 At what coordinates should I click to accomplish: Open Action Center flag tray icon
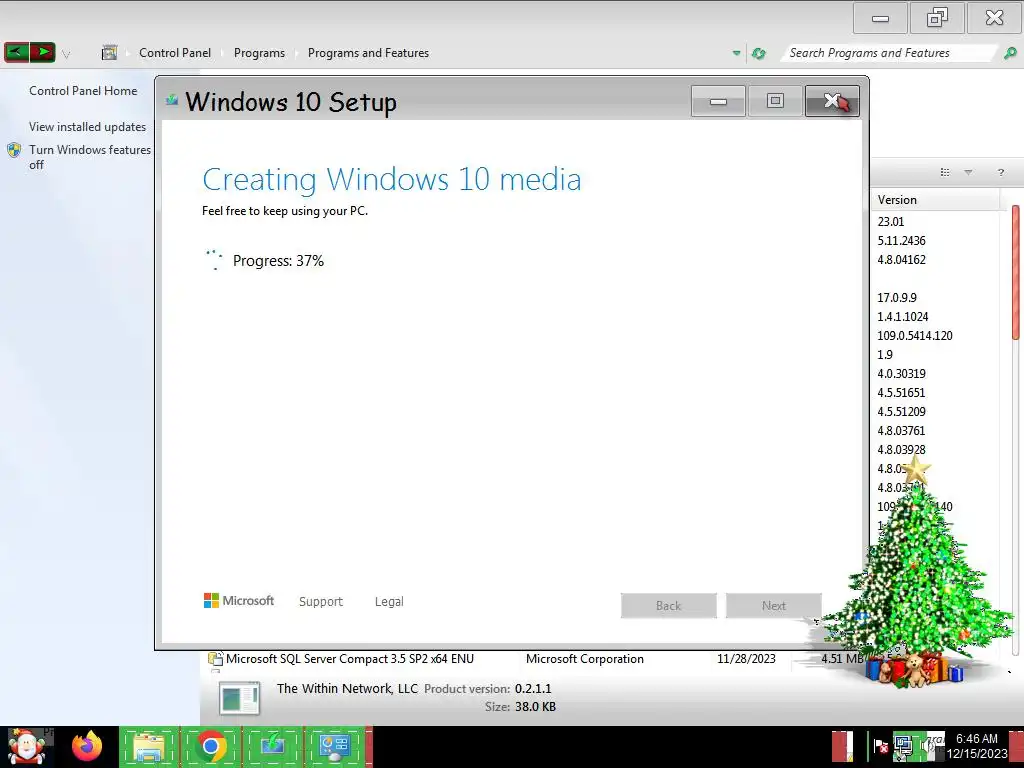pyautogui.click(x=880, y=746)
